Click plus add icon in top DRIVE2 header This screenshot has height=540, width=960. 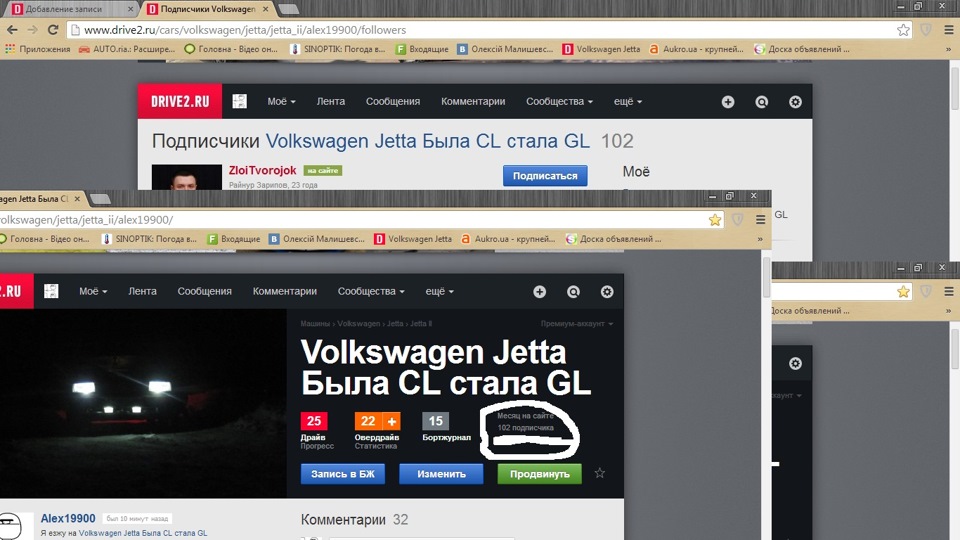pos(727,102)
